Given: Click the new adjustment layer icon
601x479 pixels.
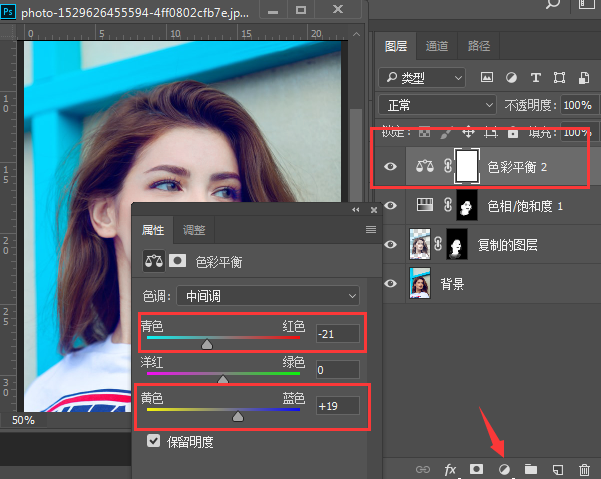Looking at the screenshot, I should click(x=504, y=468).
